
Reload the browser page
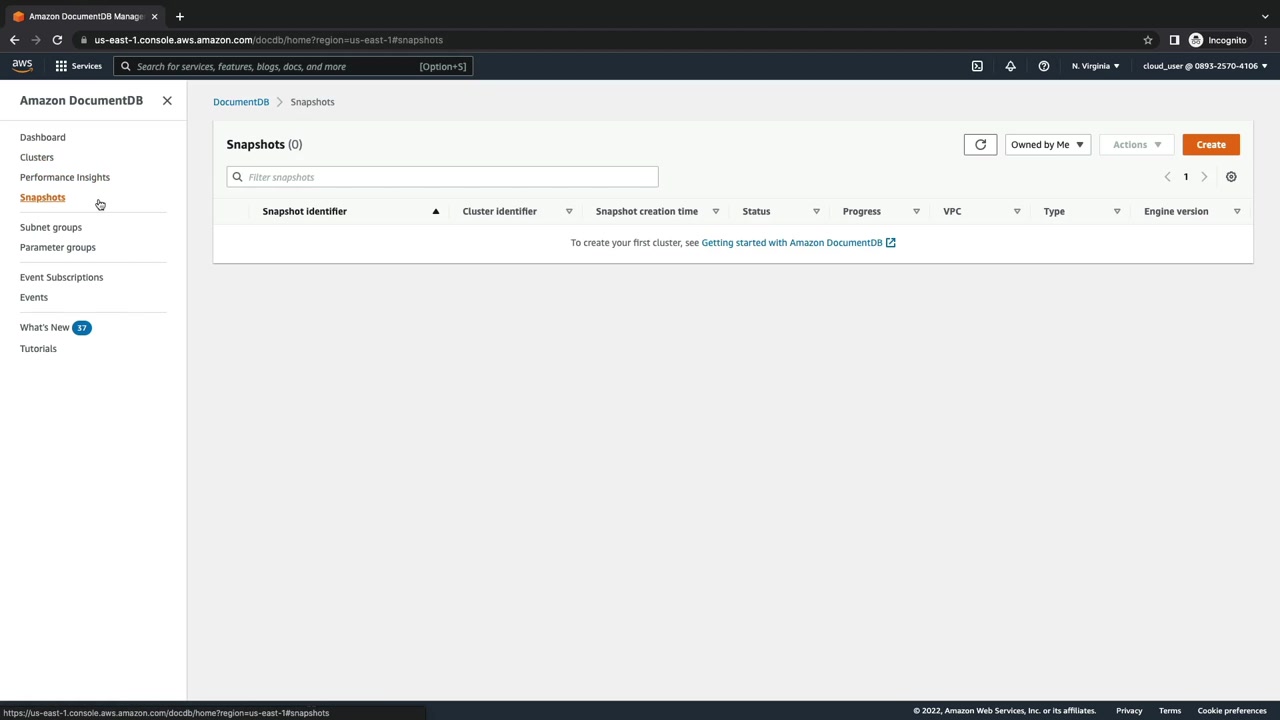coord(57,40)
